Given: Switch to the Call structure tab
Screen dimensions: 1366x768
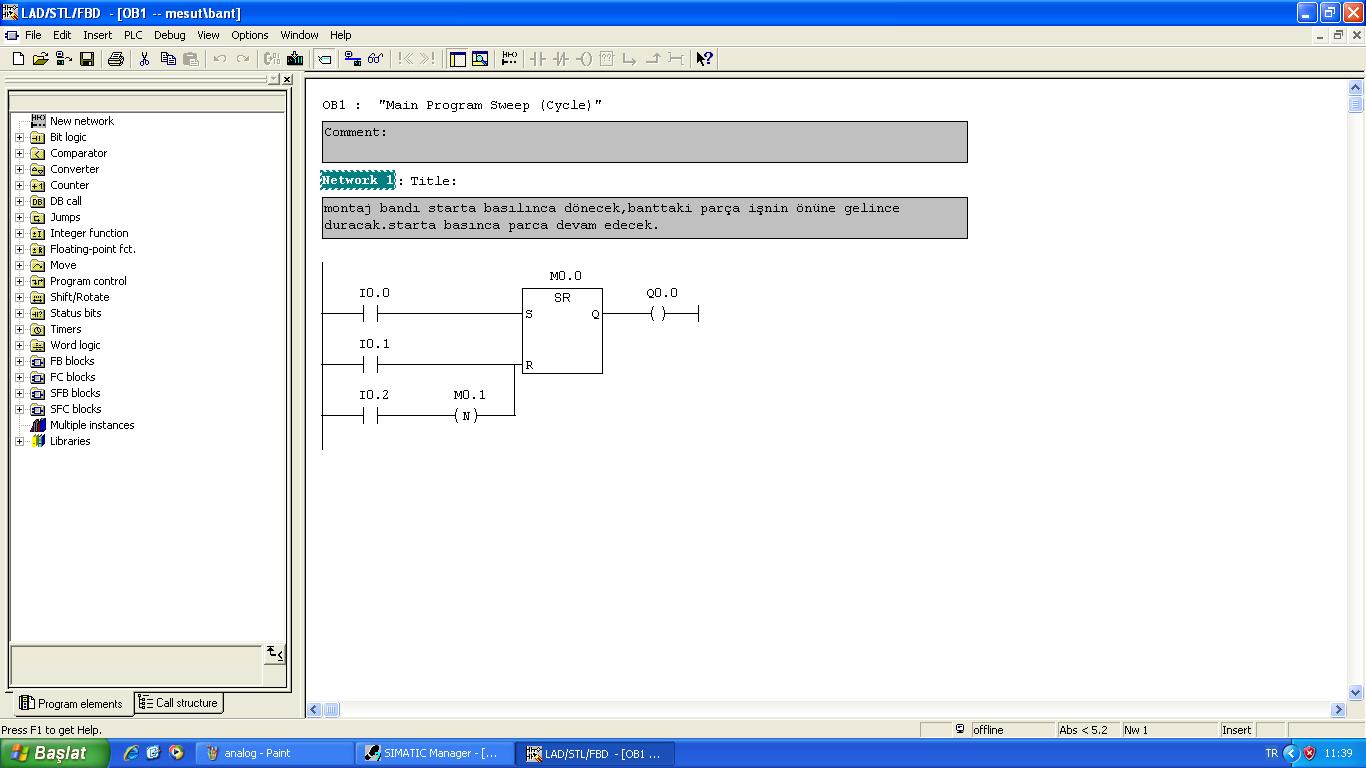Looking at the screenshot, I should [x=178, y=703].
